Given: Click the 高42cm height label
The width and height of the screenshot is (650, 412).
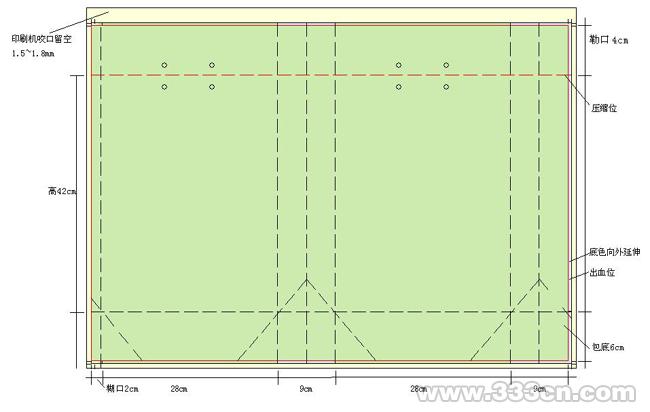Looking at the screenshot, I should 61,191.
